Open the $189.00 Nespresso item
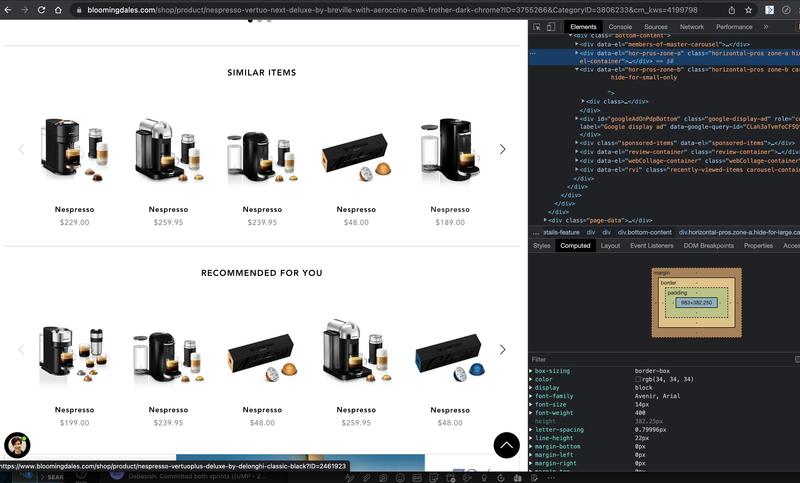The width and height of the screenshot is (800, 483). tap(450, 149)
